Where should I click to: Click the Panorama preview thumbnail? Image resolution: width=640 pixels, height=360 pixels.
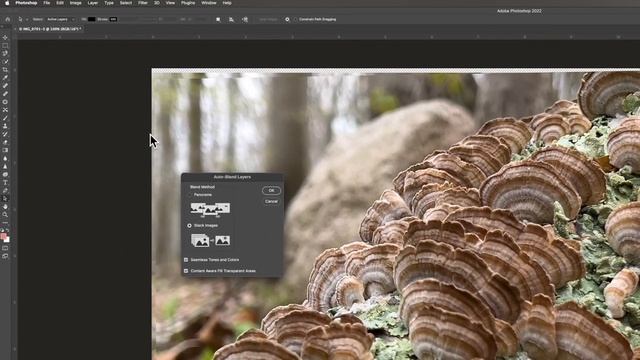pyautogui.click(x=210, y=209)
